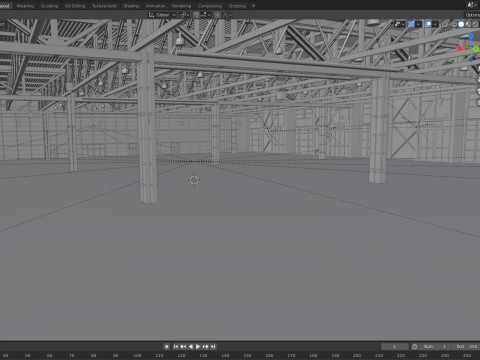Switch to the Compositing workspace tab

click(x=210, y=6)
